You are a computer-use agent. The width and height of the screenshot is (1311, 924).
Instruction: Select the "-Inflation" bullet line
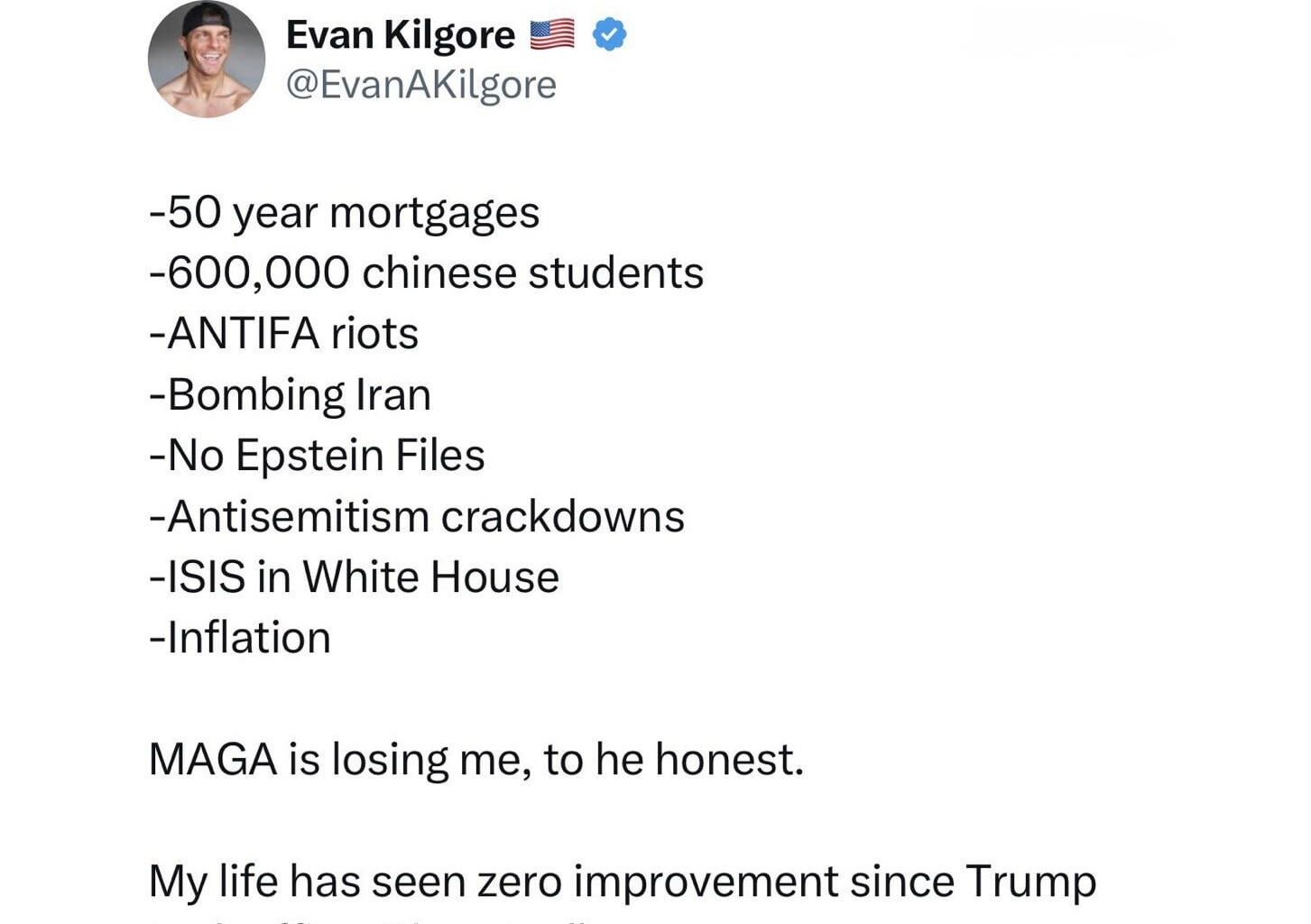click(x=239, y=638)
